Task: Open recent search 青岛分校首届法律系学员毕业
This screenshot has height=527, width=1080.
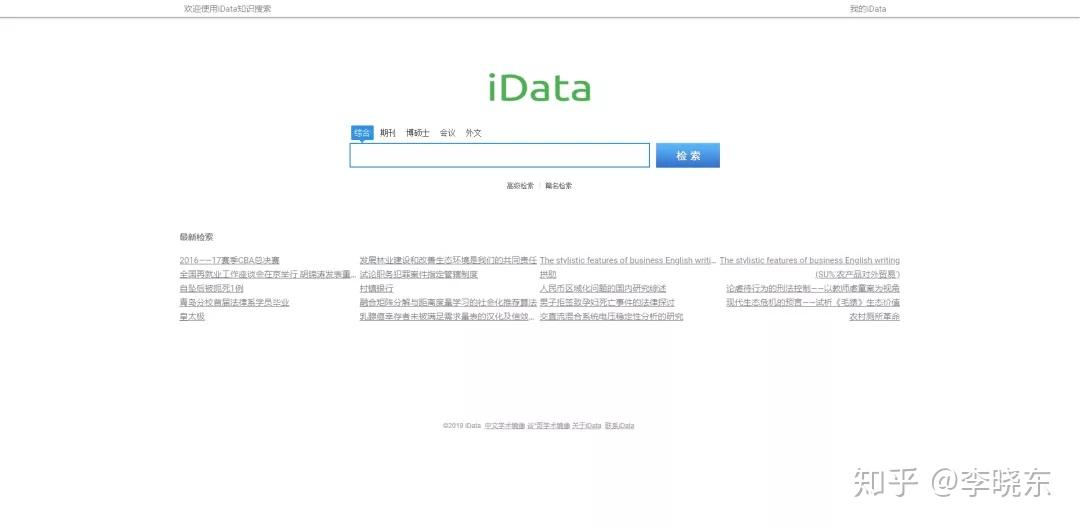Action: click(234, 302)
